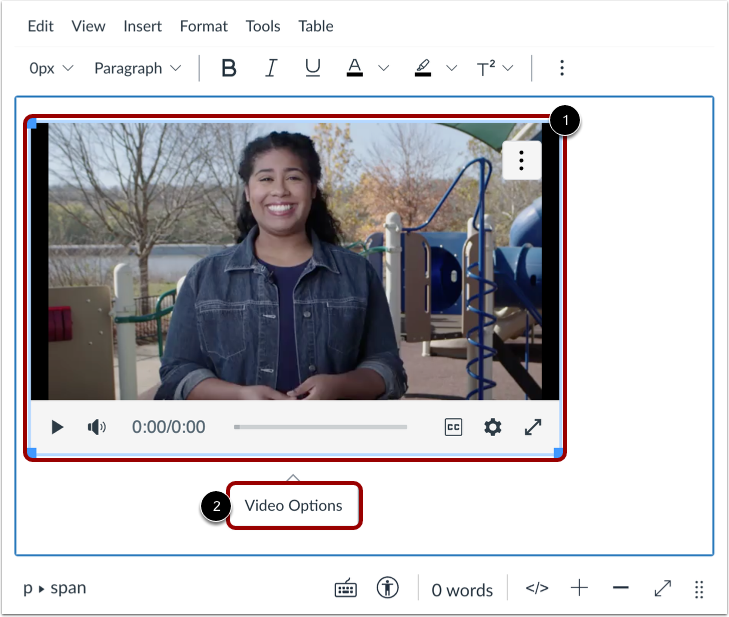The height and width of the screenshot is (617, 729).
Task: Open the Paragraph block format dropdown
Action: tap(137, 68)
